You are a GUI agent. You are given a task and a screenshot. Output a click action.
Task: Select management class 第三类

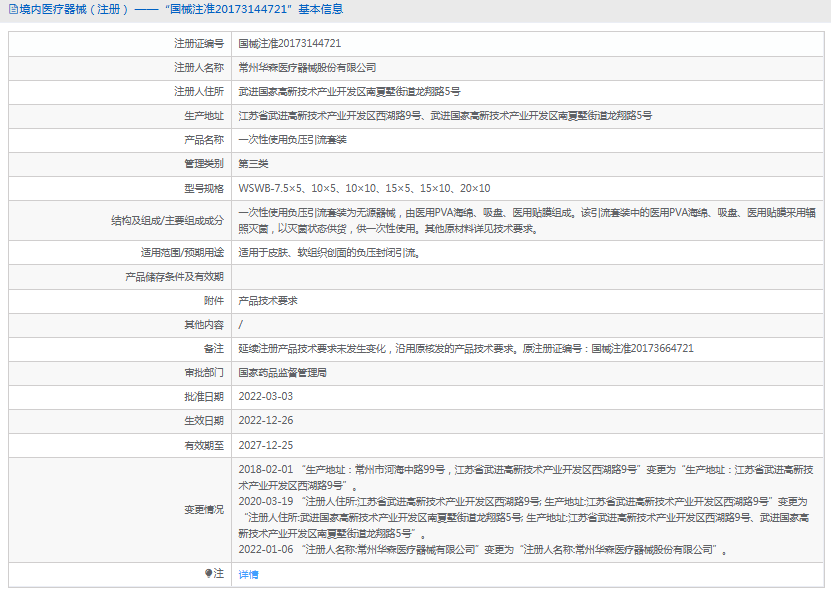tap(253, 164)
